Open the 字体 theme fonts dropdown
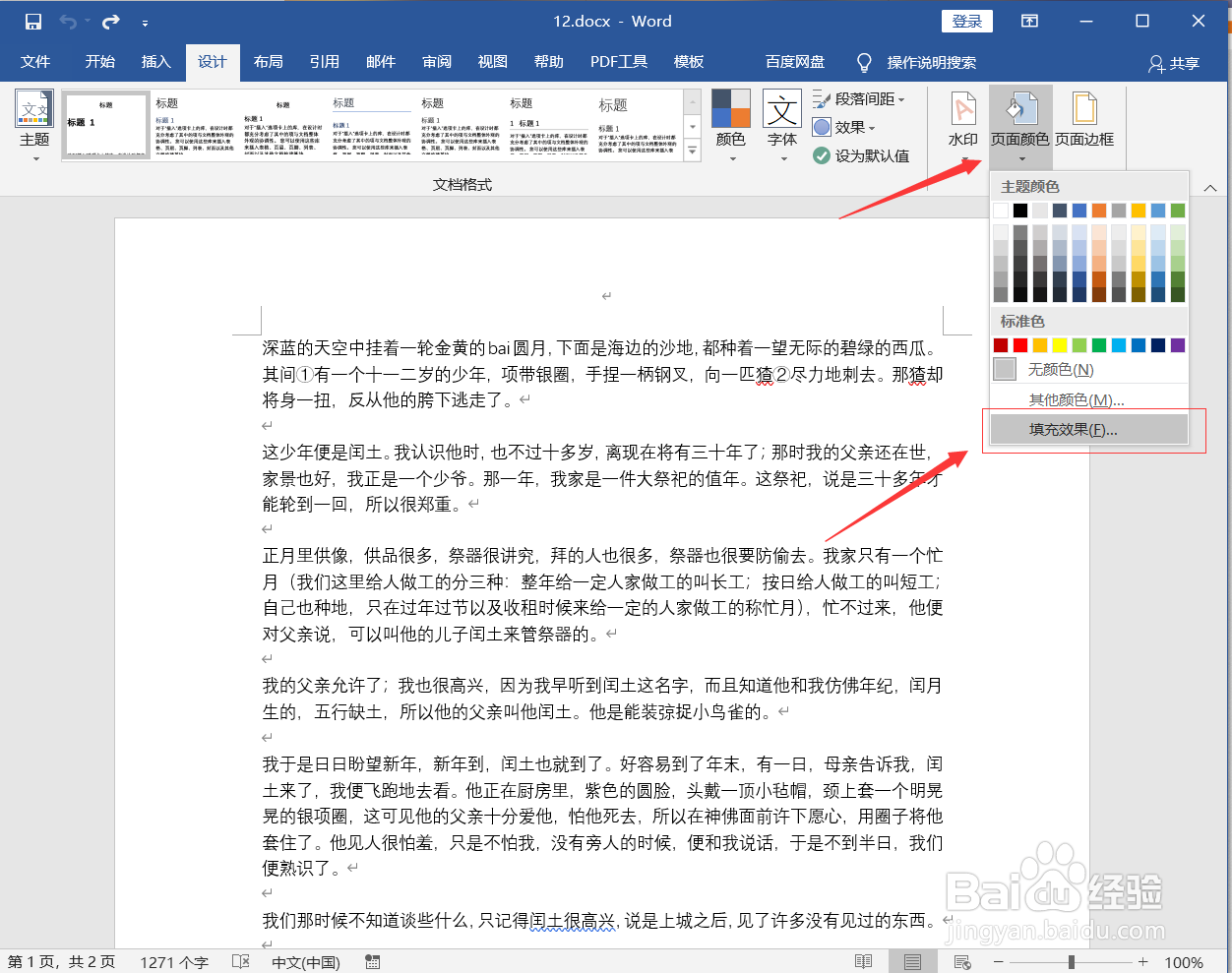 click(783, 126)
